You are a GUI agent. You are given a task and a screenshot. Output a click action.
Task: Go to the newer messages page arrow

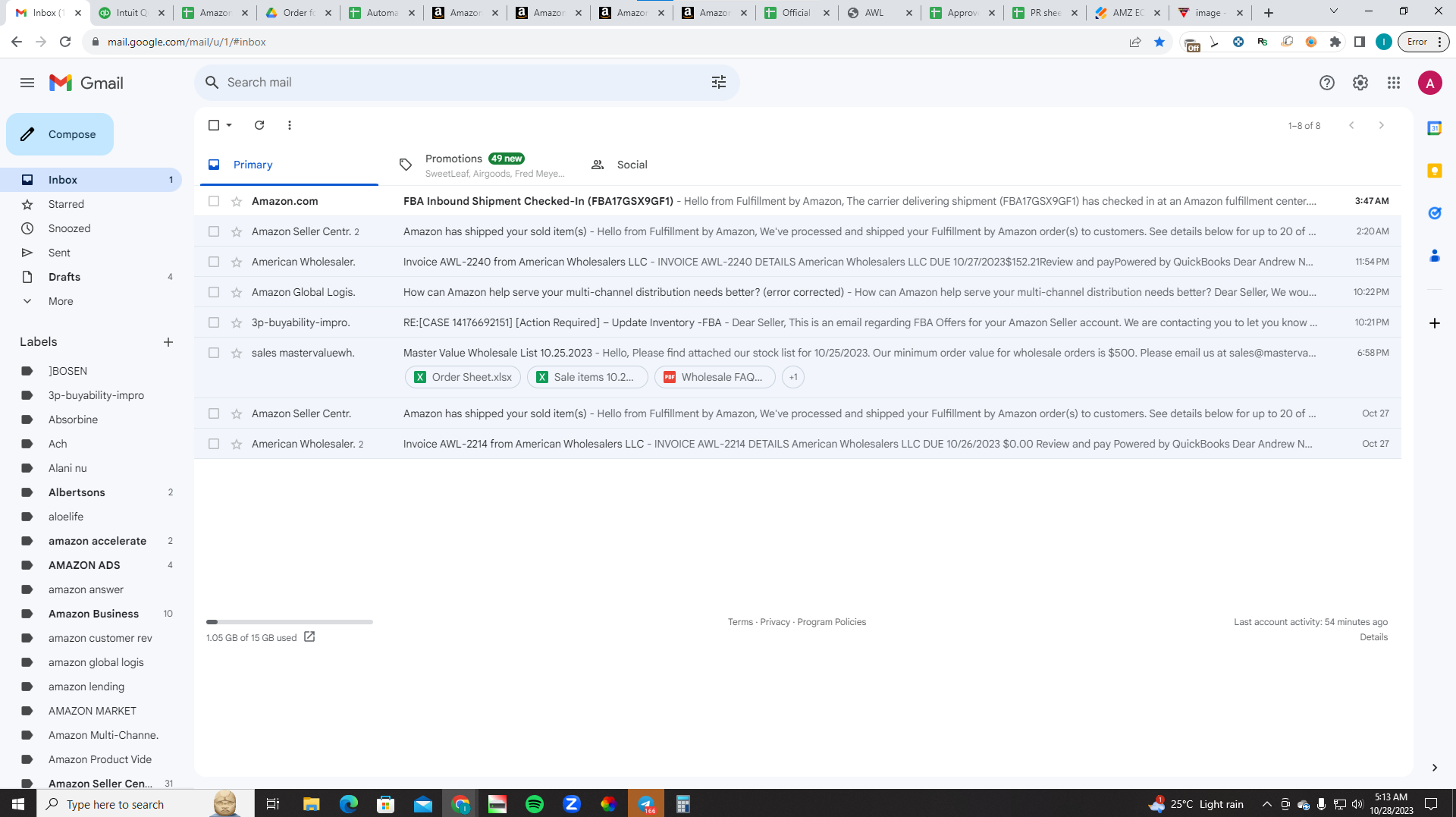pos(1351,125)
